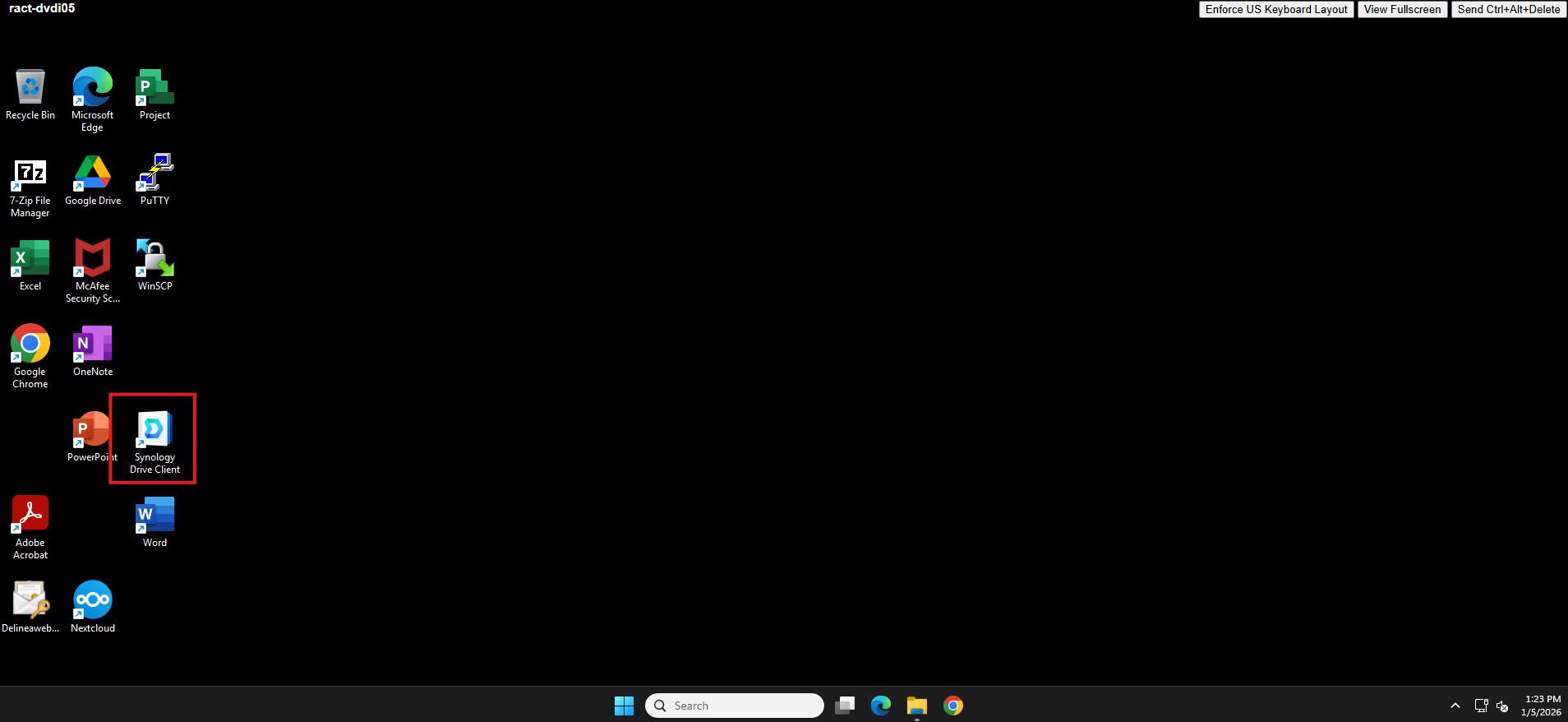Open the network status tray icon
Screen dimensions: 1568x722
click(1481, 706)
